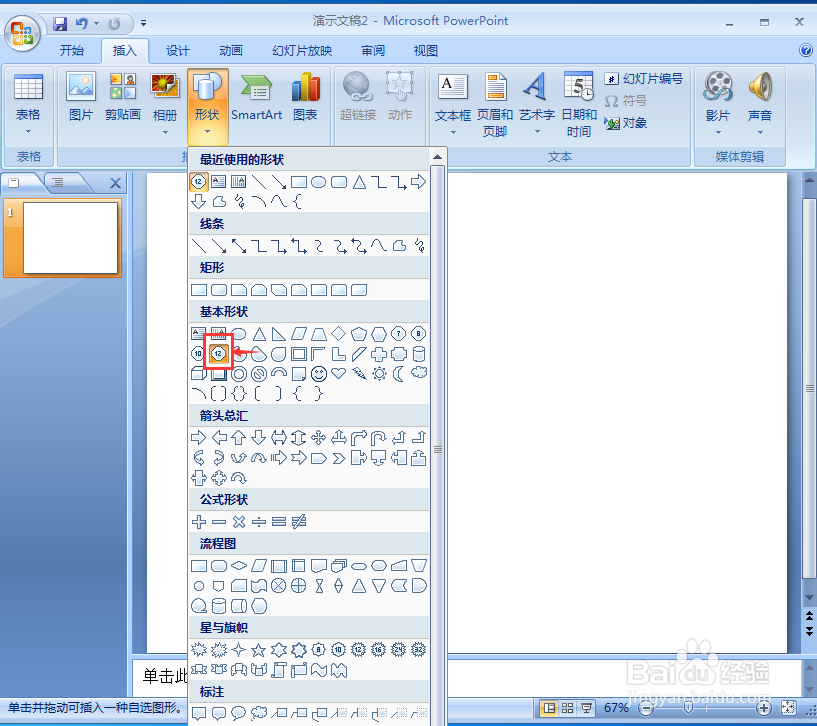Select the rounded rectangle in 矩形
817x726 pixels.
tap(219, 290)
